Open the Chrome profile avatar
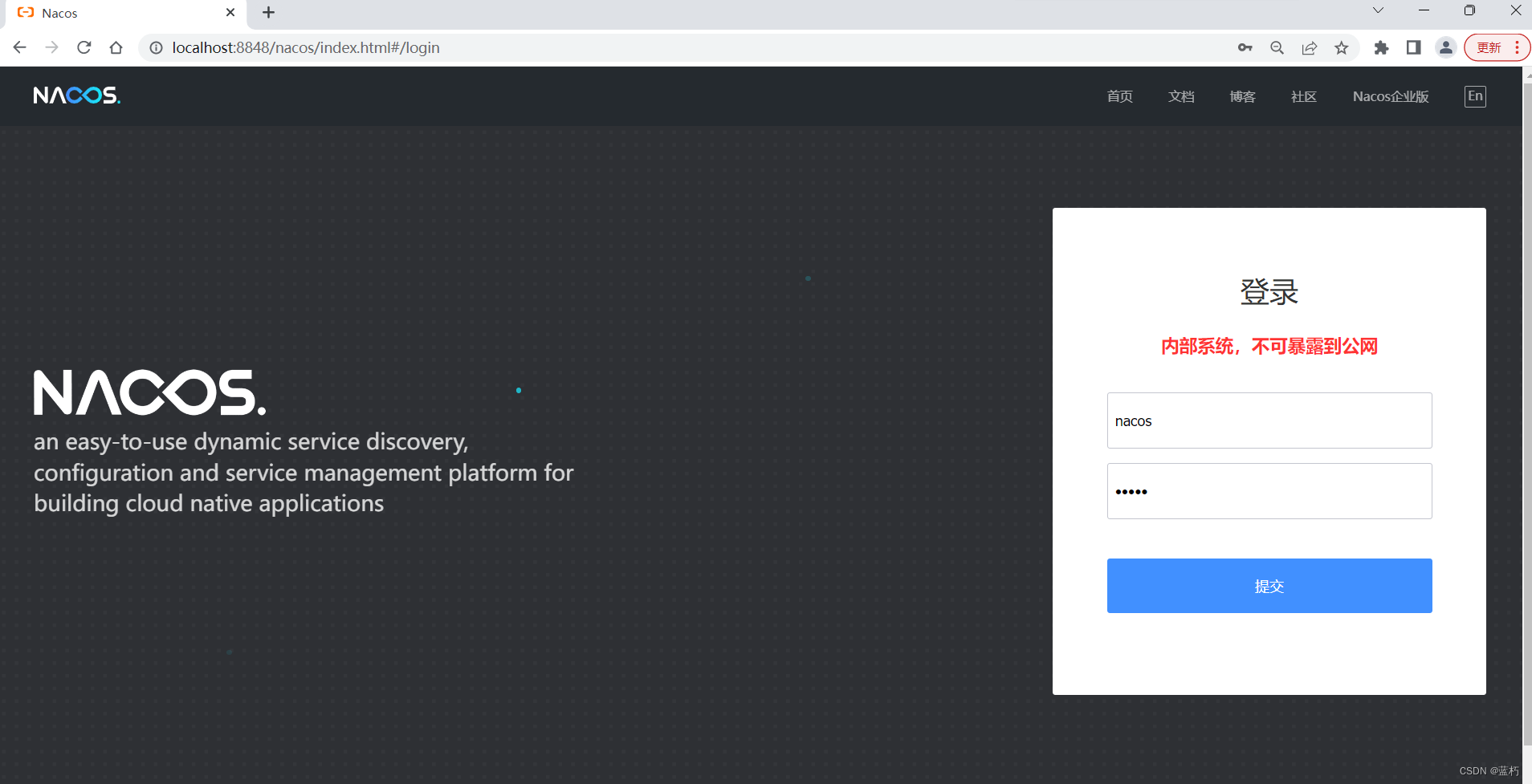Image resolution: width=1532 pixels, height=784 pixels. click(x=1446, y=47)
